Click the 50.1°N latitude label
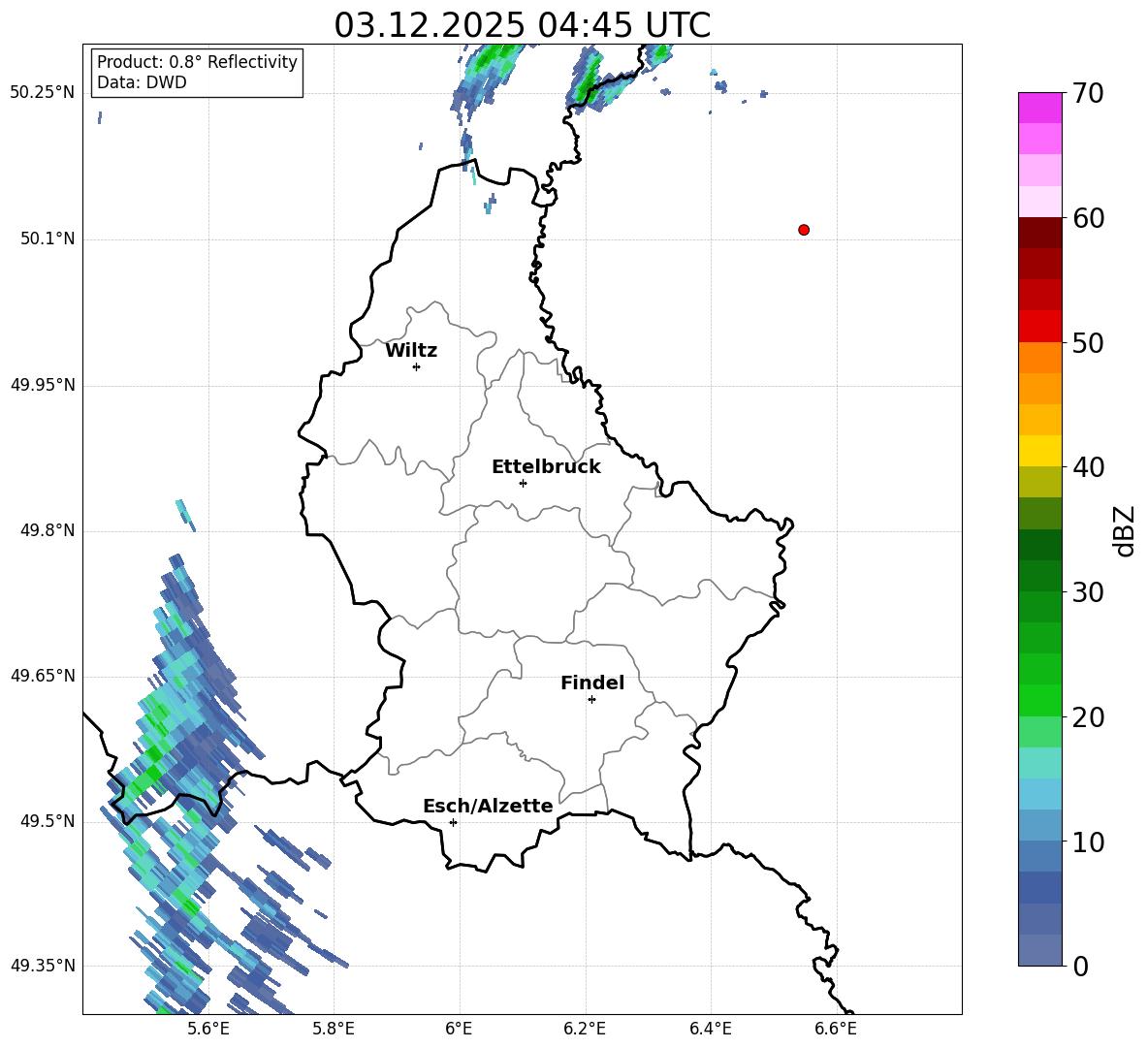This screenshot has width=1148, height=1048. point(48,238)
